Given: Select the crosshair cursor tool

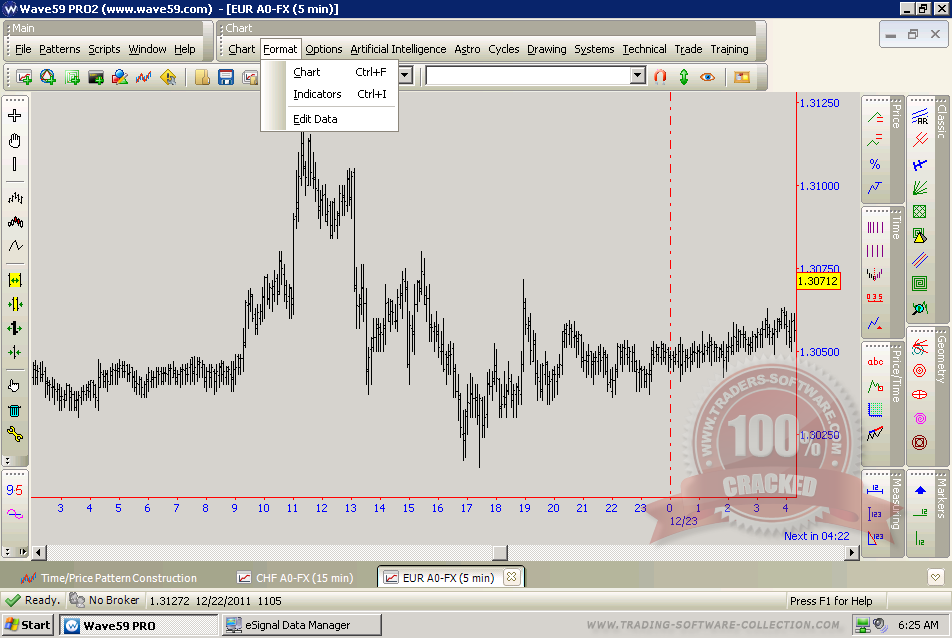Looking at the screenshot, I should [14, 116].
